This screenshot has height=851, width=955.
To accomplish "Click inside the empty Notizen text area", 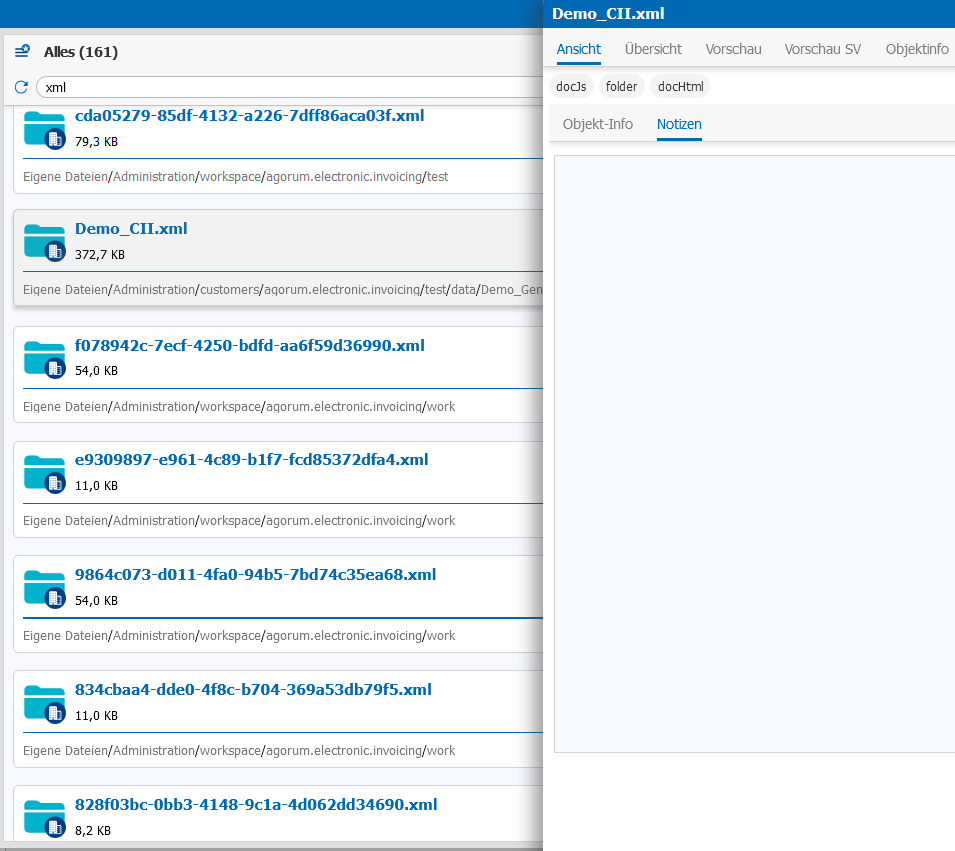I will [754, 450].
